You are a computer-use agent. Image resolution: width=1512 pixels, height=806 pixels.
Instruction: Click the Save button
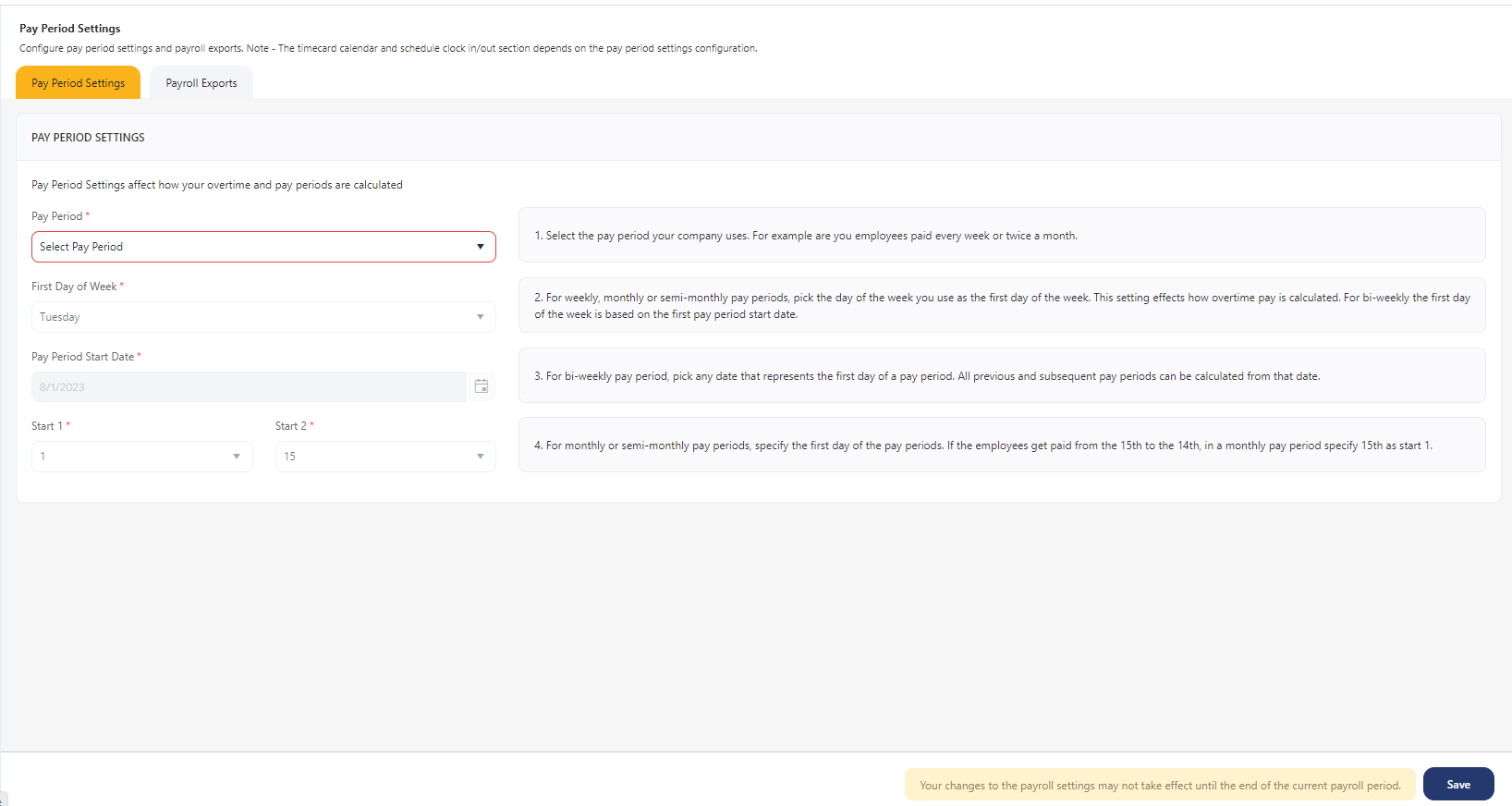coord(1457,785)
